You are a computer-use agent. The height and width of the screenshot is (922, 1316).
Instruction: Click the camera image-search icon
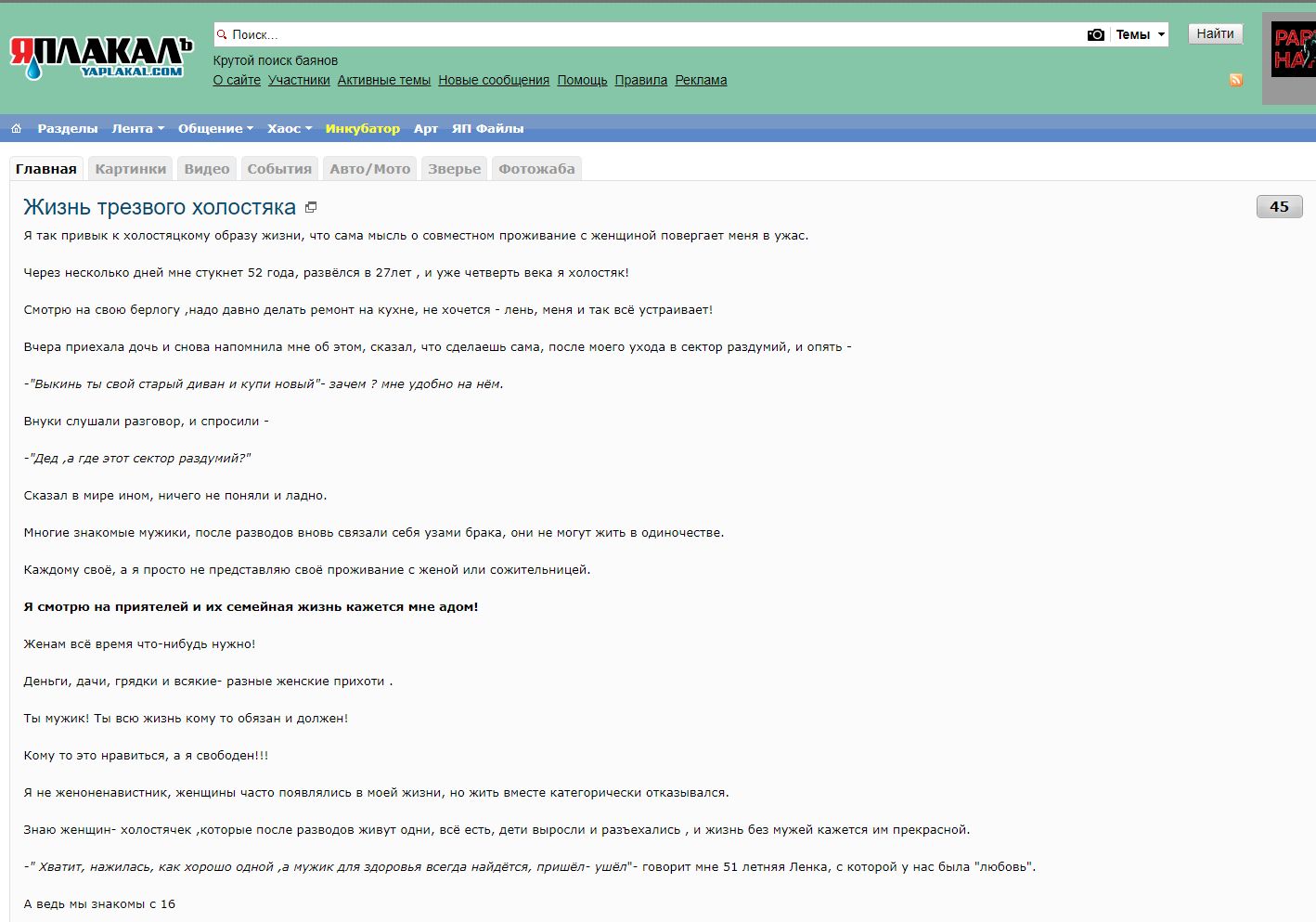(1096, 34)
